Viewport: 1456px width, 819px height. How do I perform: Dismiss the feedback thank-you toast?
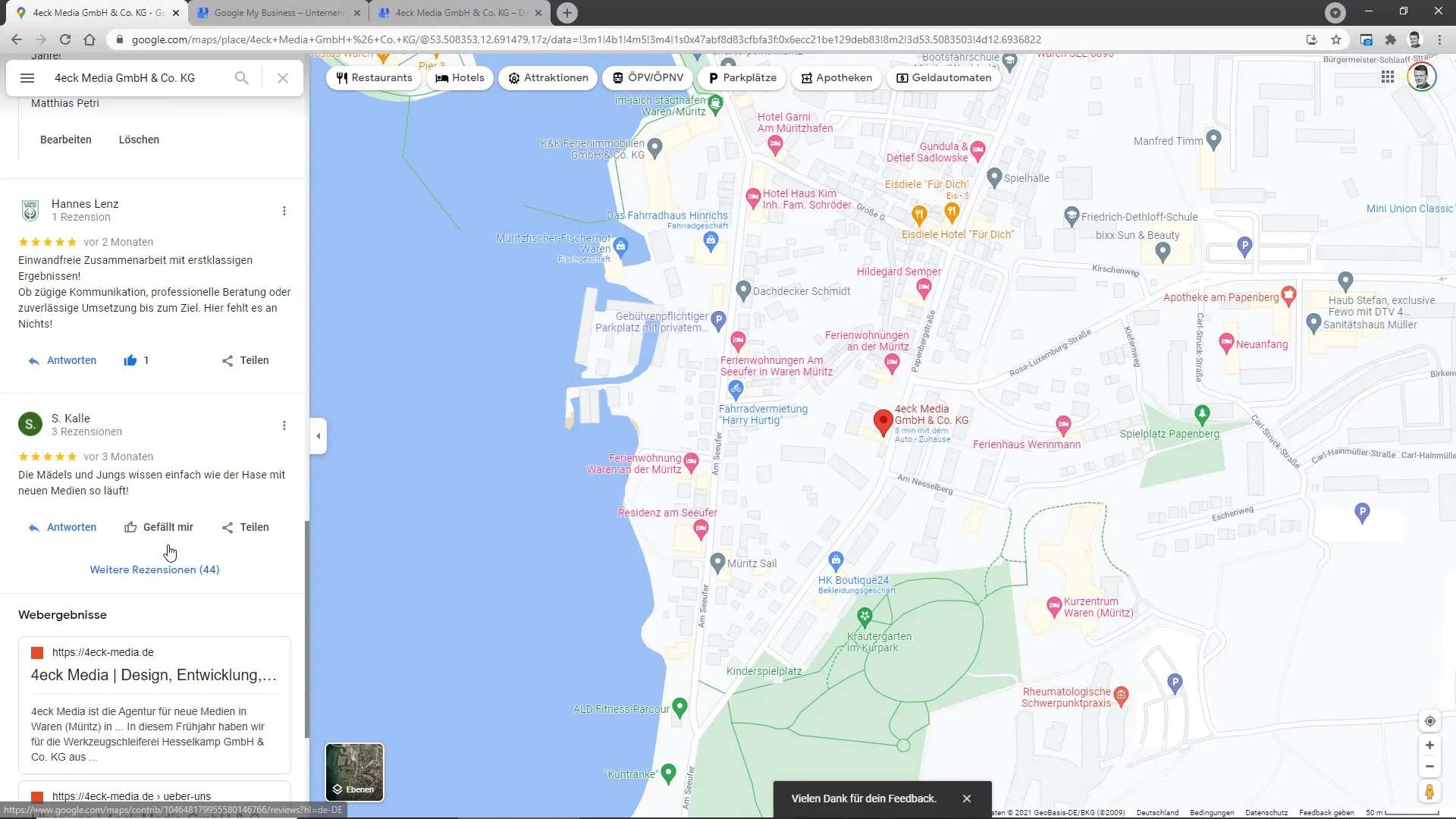click(966, 799)
